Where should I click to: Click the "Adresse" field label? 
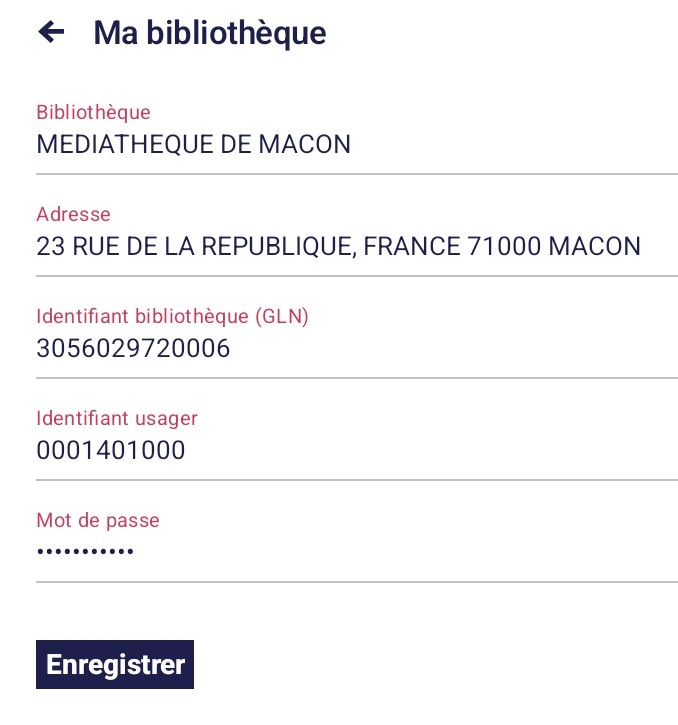coord(73,214)
